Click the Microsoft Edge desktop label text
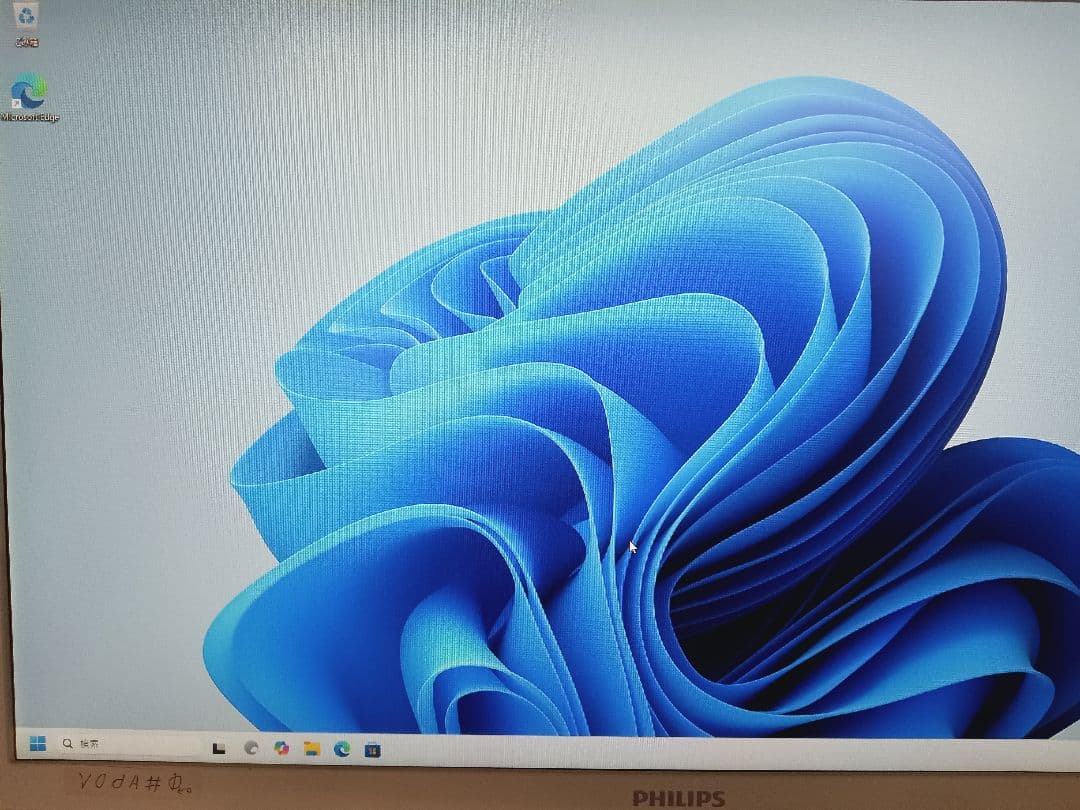This screenshot has height=810, width=1080. click(x=30, y=117)
